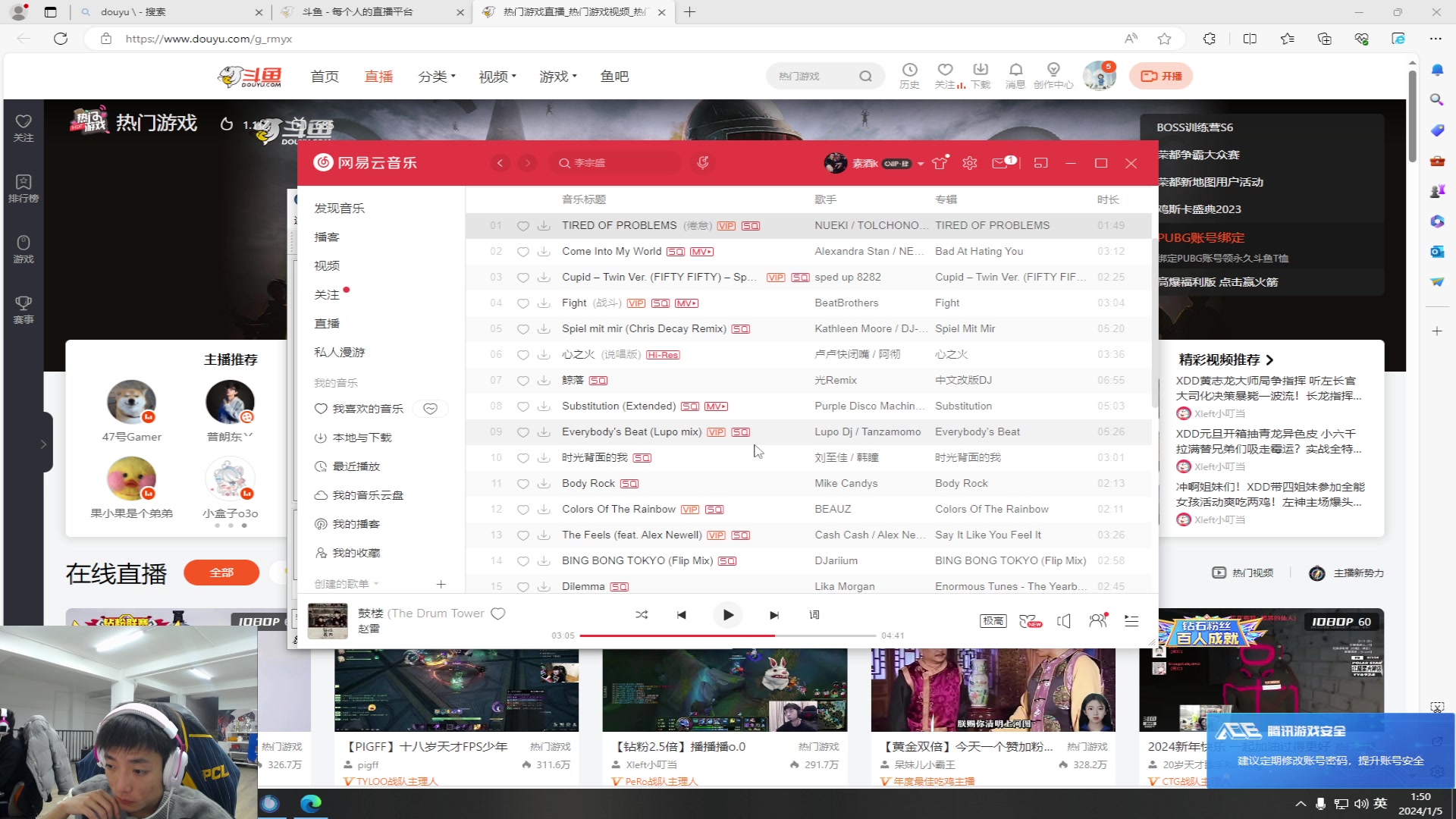Open Douyu watch history icon

pyautogui.click(x=909, y=76)
